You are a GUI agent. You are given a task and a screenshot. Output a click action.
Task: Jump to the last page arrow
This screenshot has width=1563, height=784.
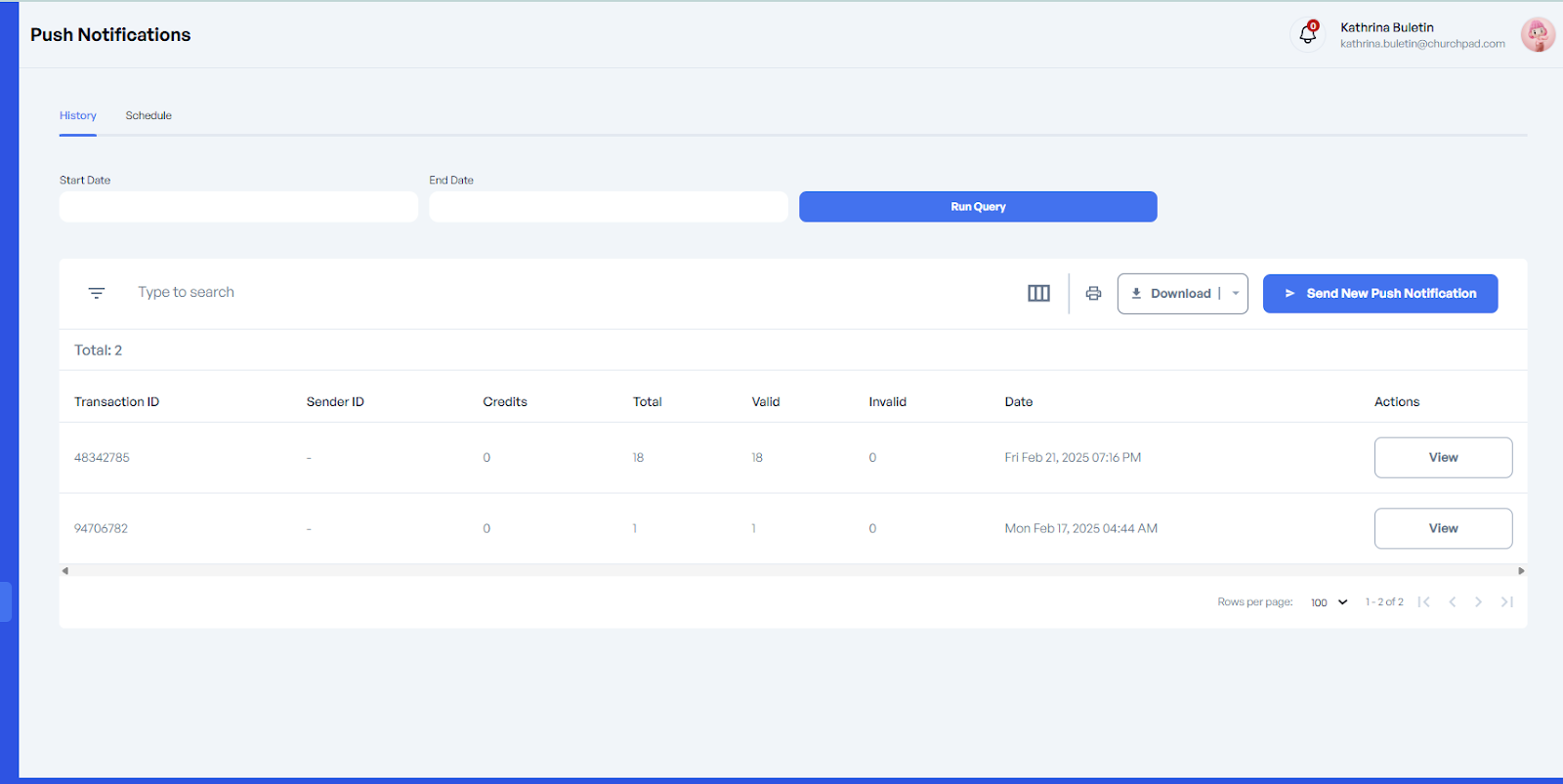click(x=1506, y=602)
